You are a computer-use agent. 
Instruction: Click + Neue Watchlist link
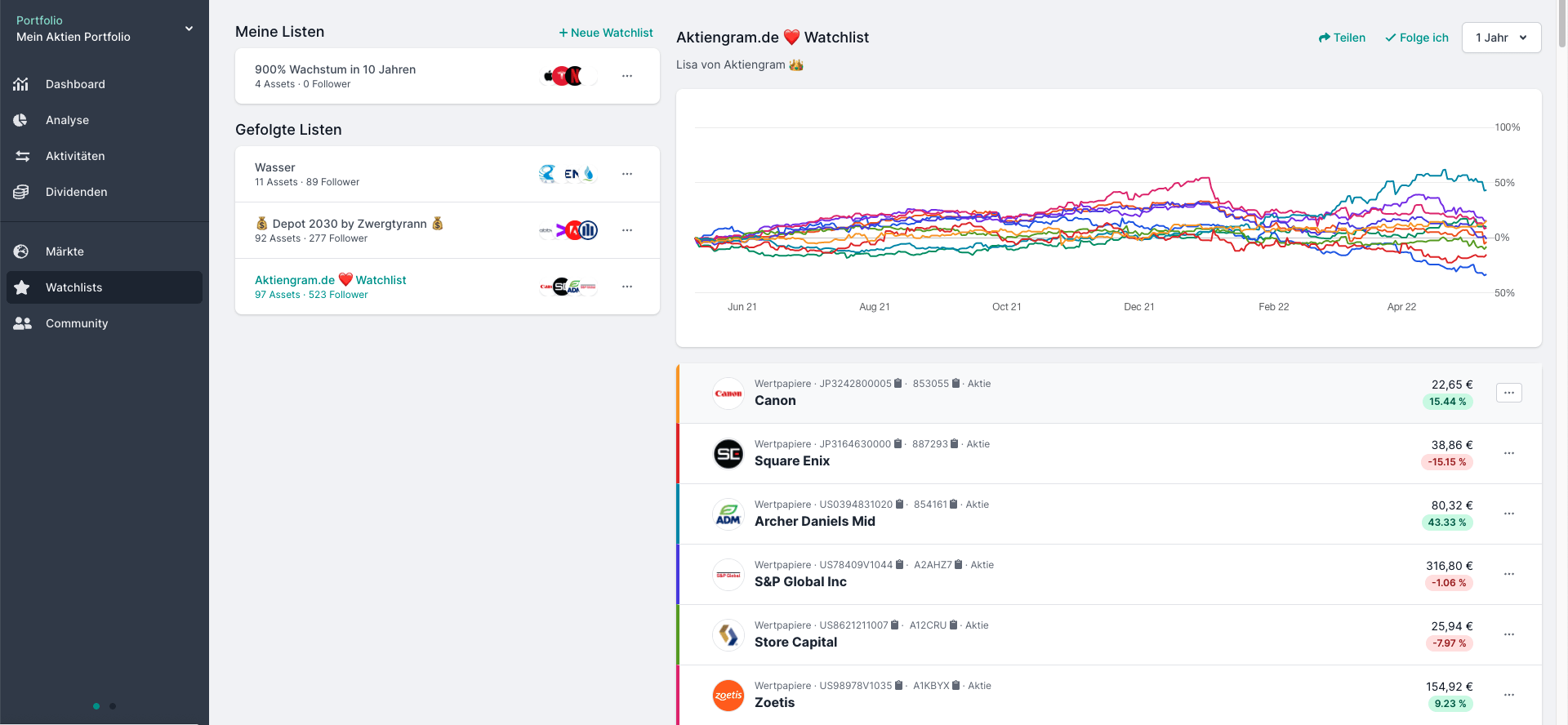pyautogui.click(x=606, y=33)
